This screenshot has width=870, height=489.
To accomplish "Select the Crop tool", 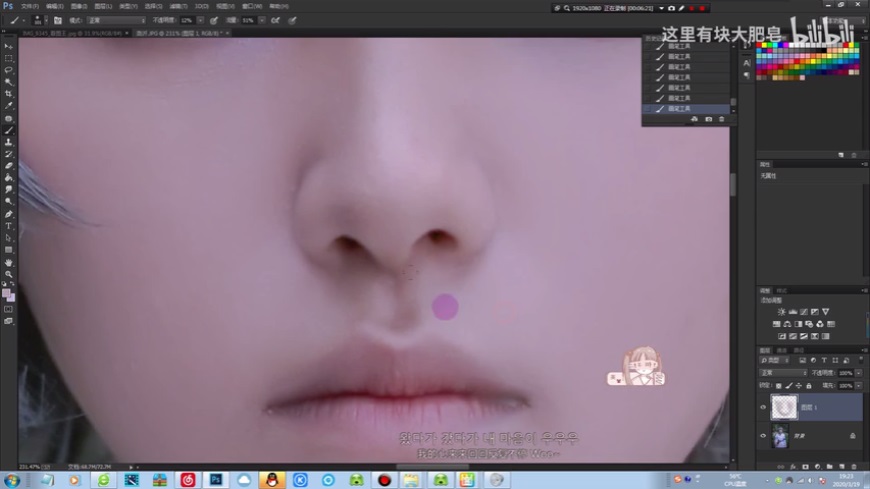I will point(8,94).
